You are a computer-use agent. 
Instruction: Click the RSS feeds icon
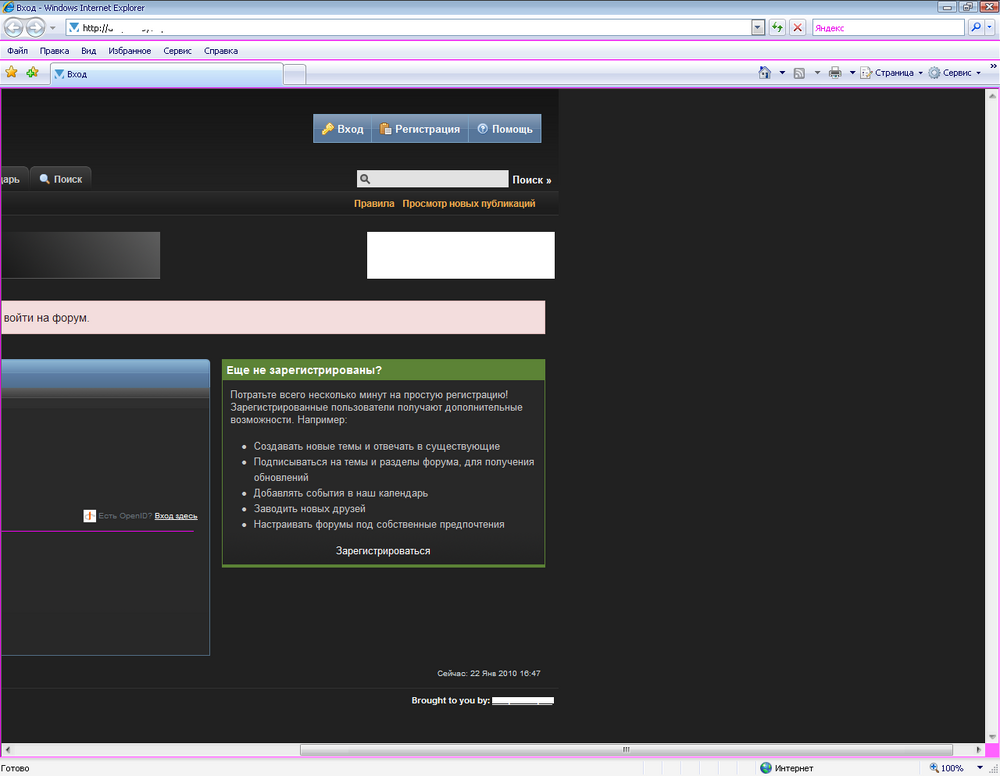coord(799,72)
